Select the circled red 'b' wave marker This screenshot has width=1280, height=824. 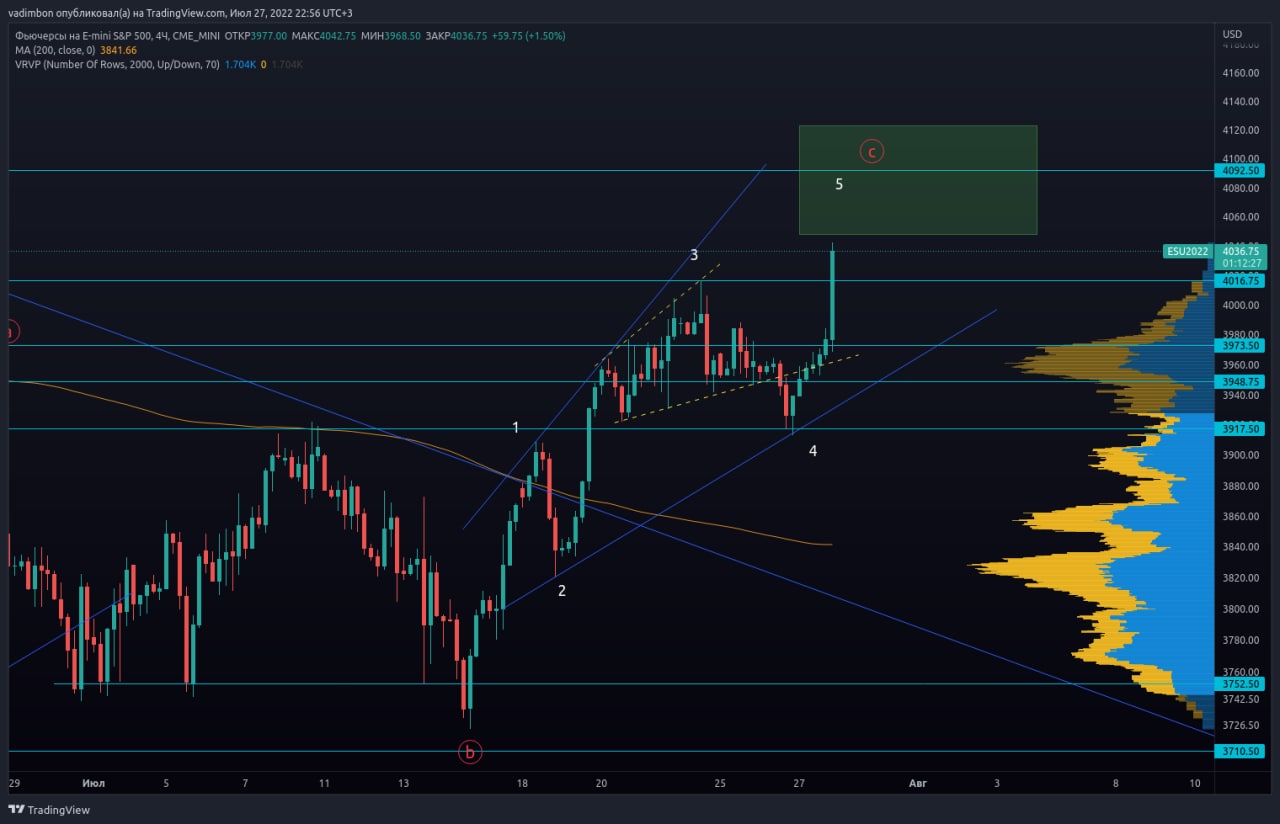point(470,752)
